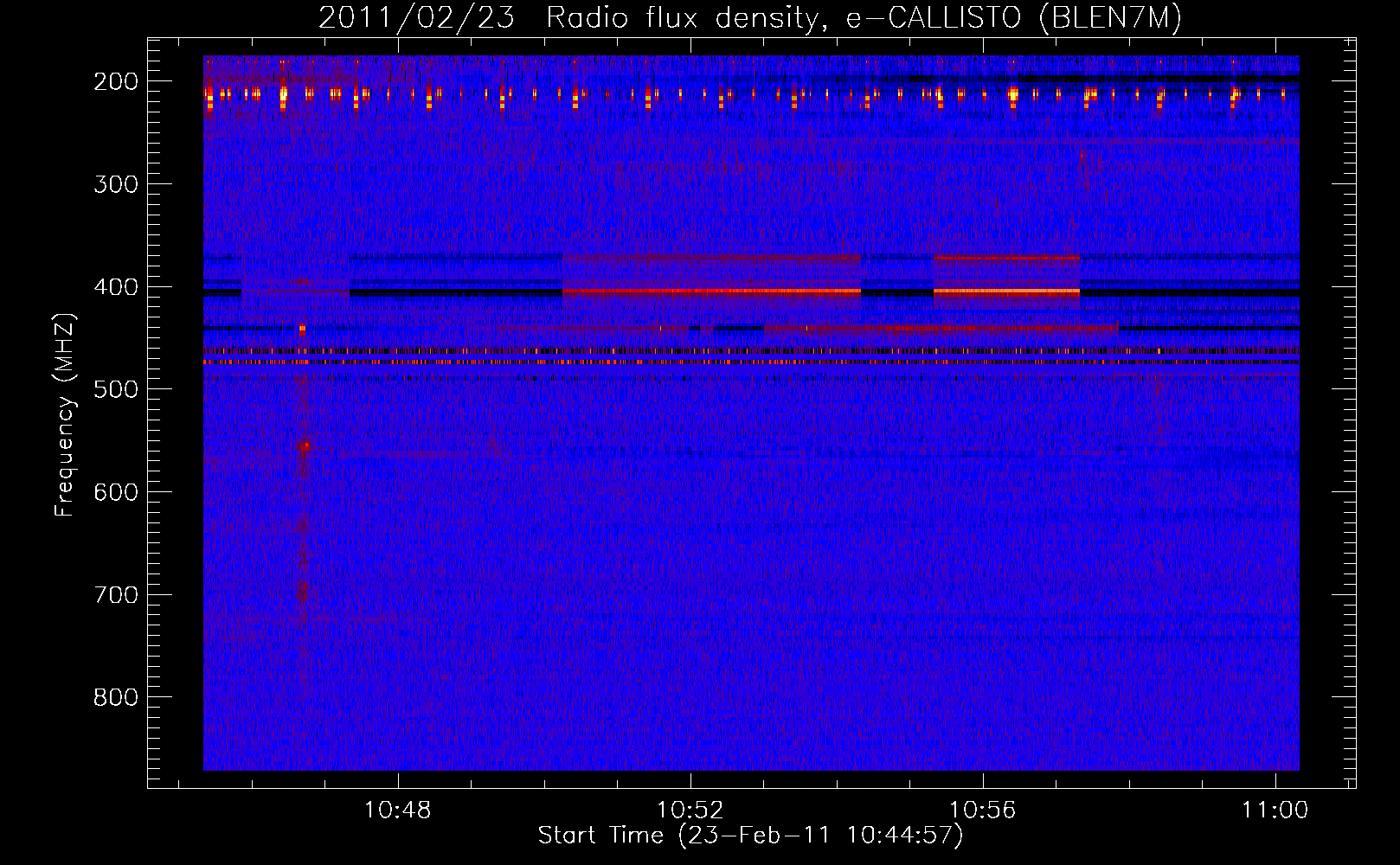The image size is (1400, 865).
Task: Click the 700 frequency axis label
Action: 116,595
